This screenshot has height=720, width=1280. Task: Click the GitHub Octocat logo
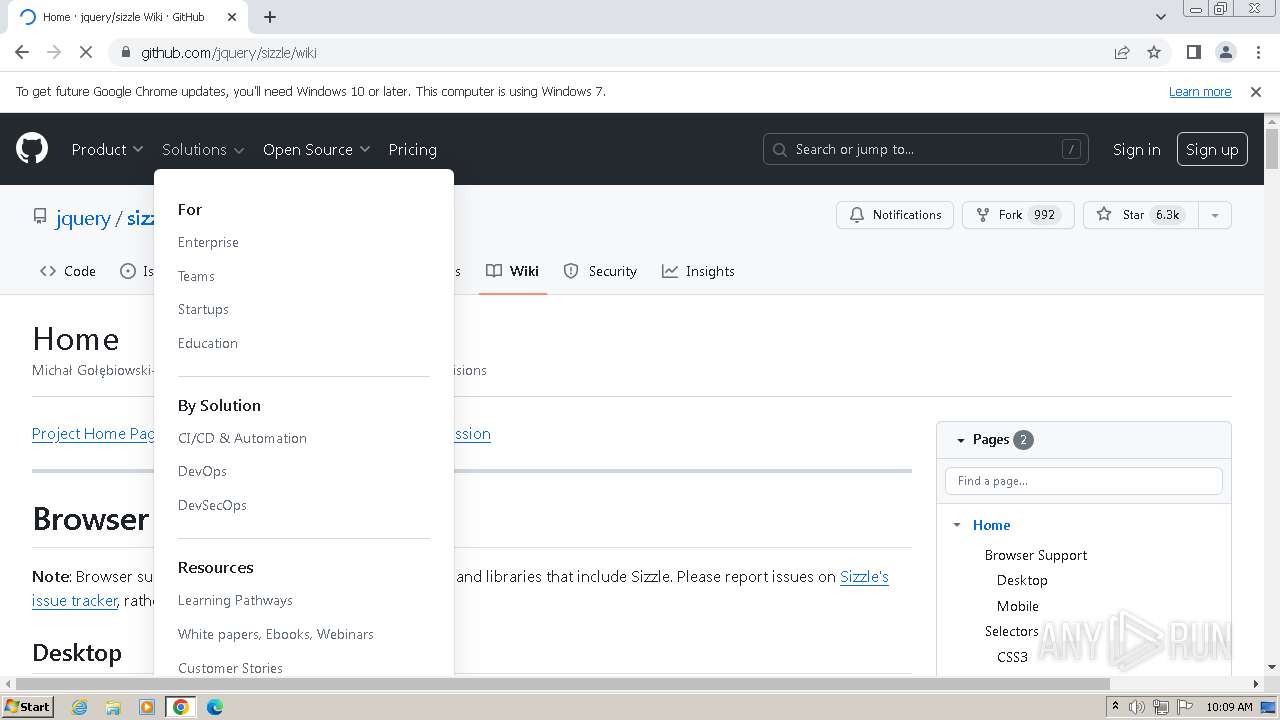point(32,149)
